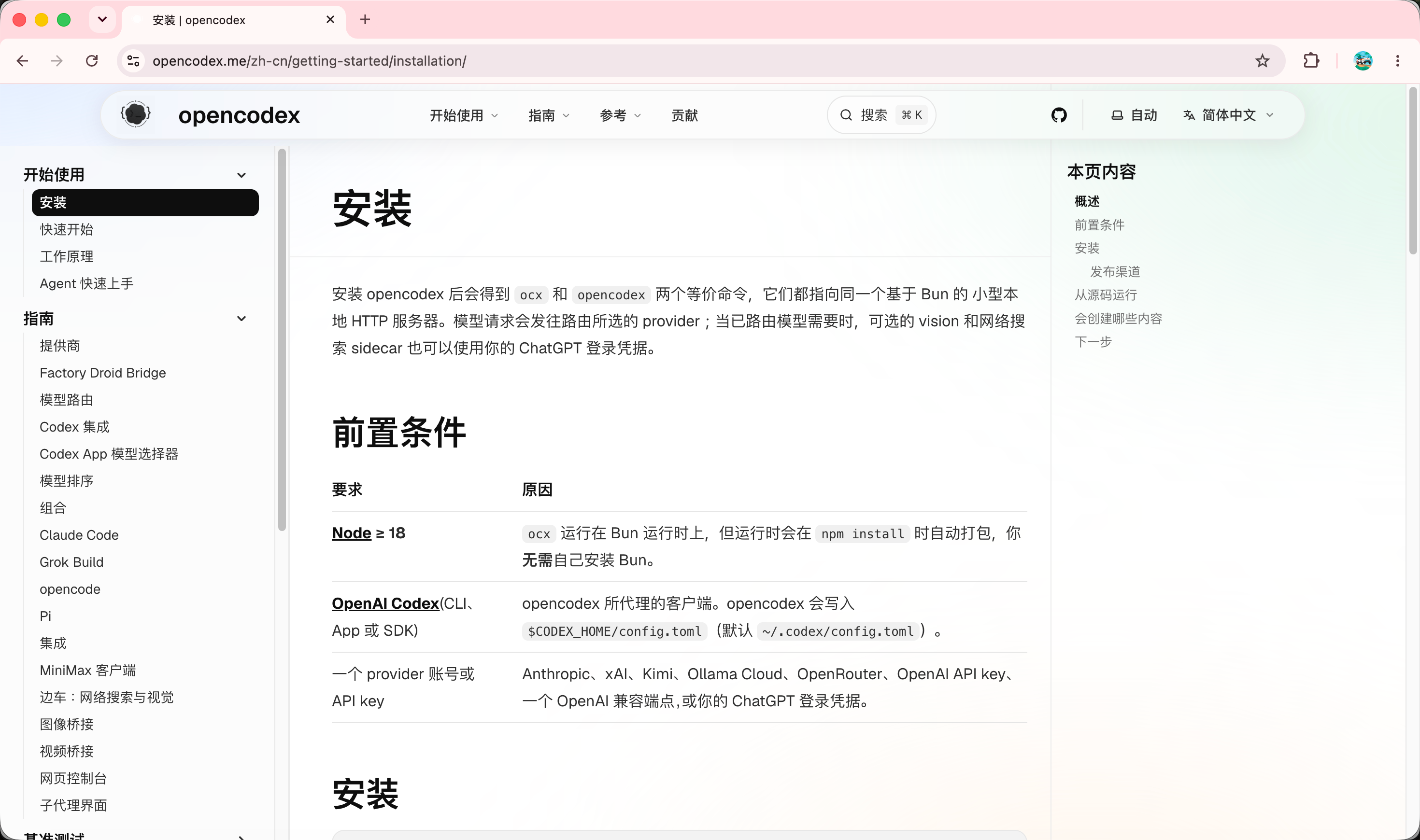Open 快速开始 in the sidebar
Viewport: 1420px width, 840px height.
66,229
